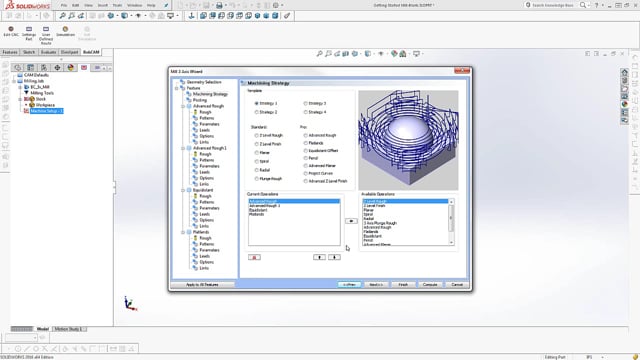Screen dimensions: 640x360
Task: Click Apply to All Features button
Action: [202, 284]
